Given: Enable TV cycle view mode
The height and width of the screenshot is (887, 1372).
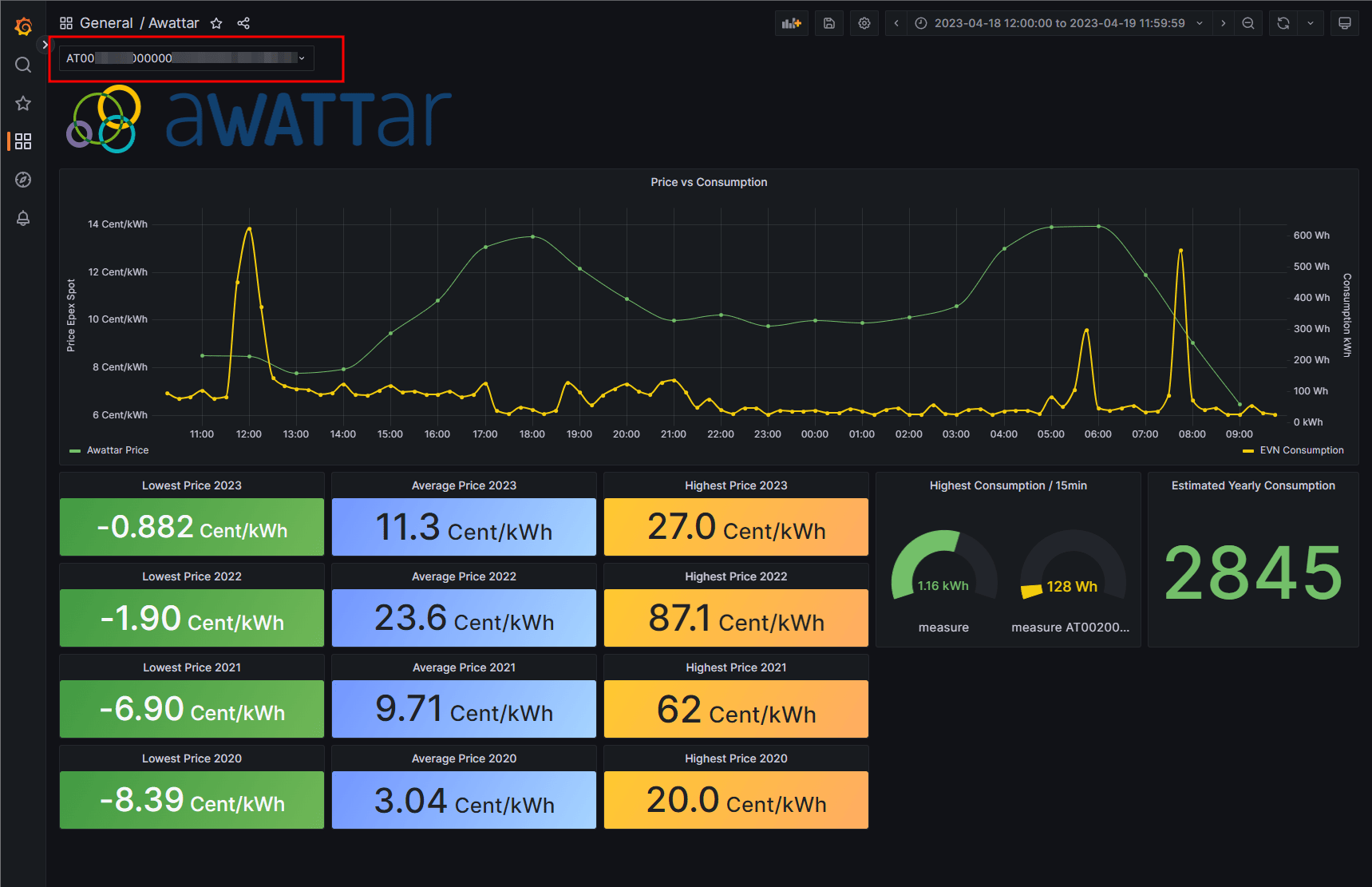Looking at the screenshot, I should point(1345,23).
